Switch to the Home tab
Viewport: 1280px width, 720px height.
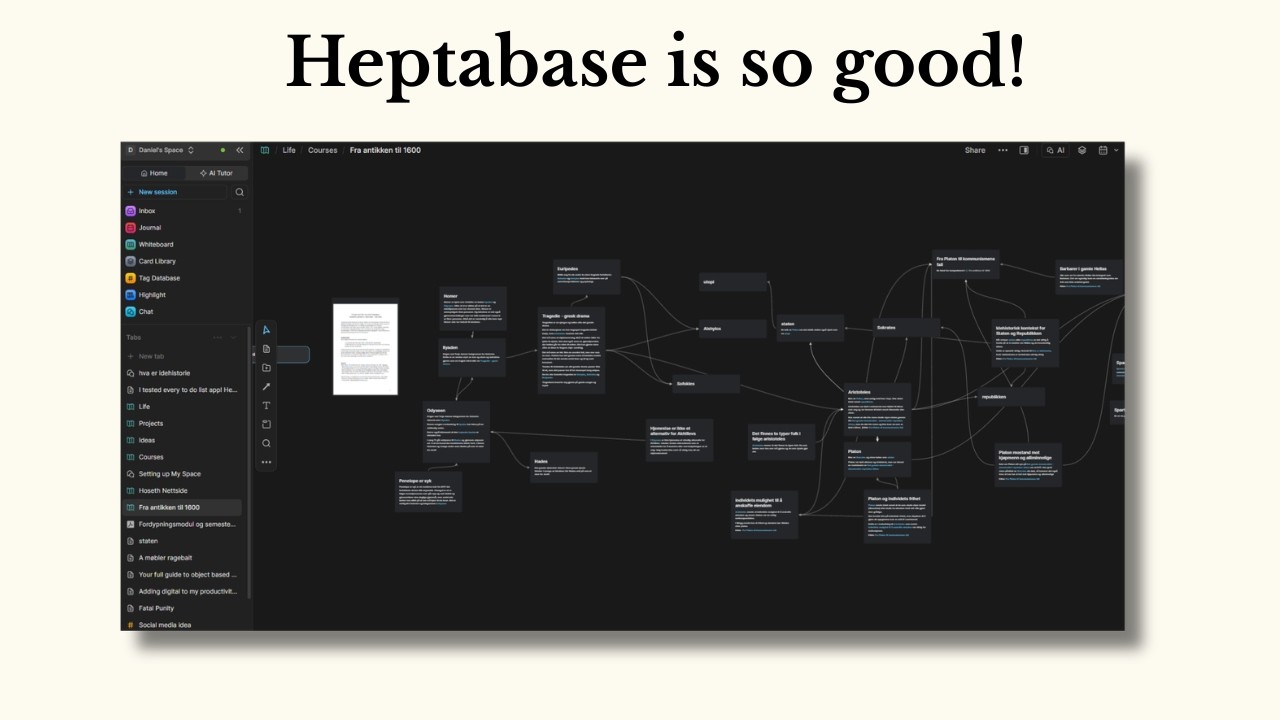click(x=154, y=173)
